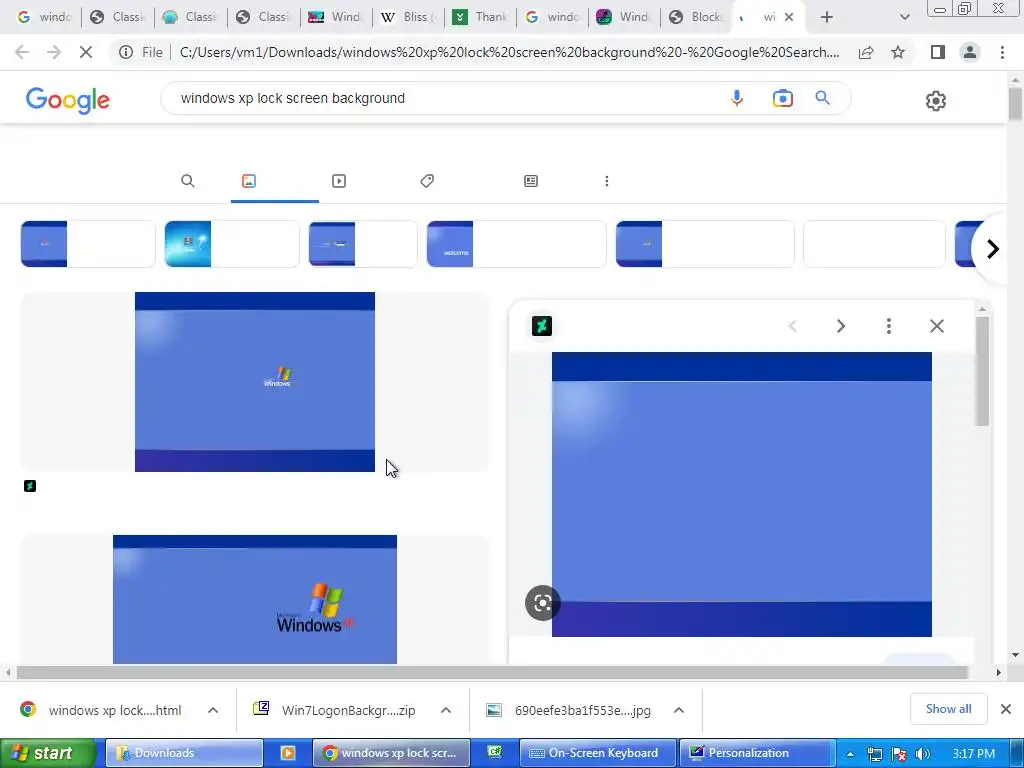Select the Images tab

click(x=249, y=181)
